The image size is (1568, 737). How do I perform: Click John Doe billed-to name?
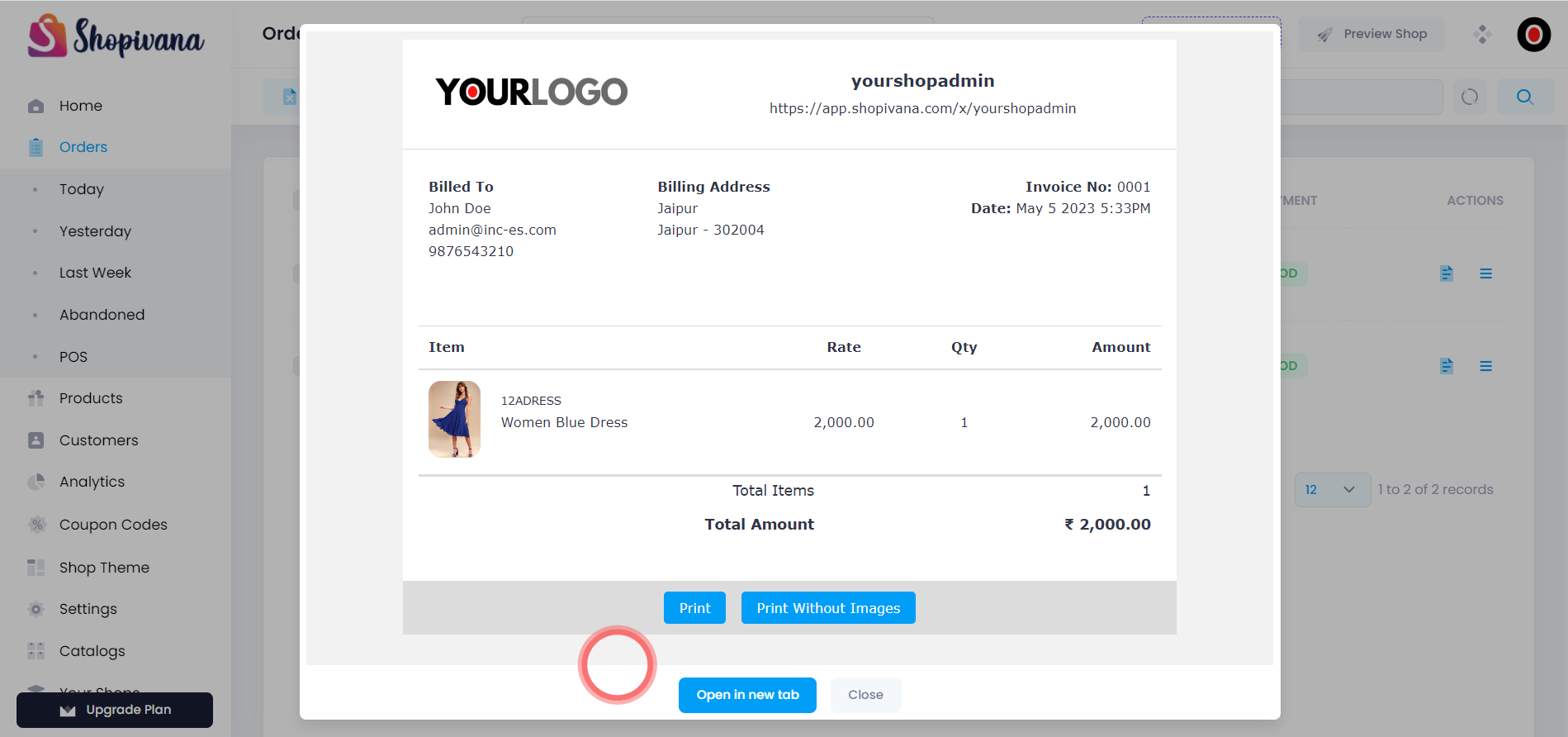pos(459,208)
